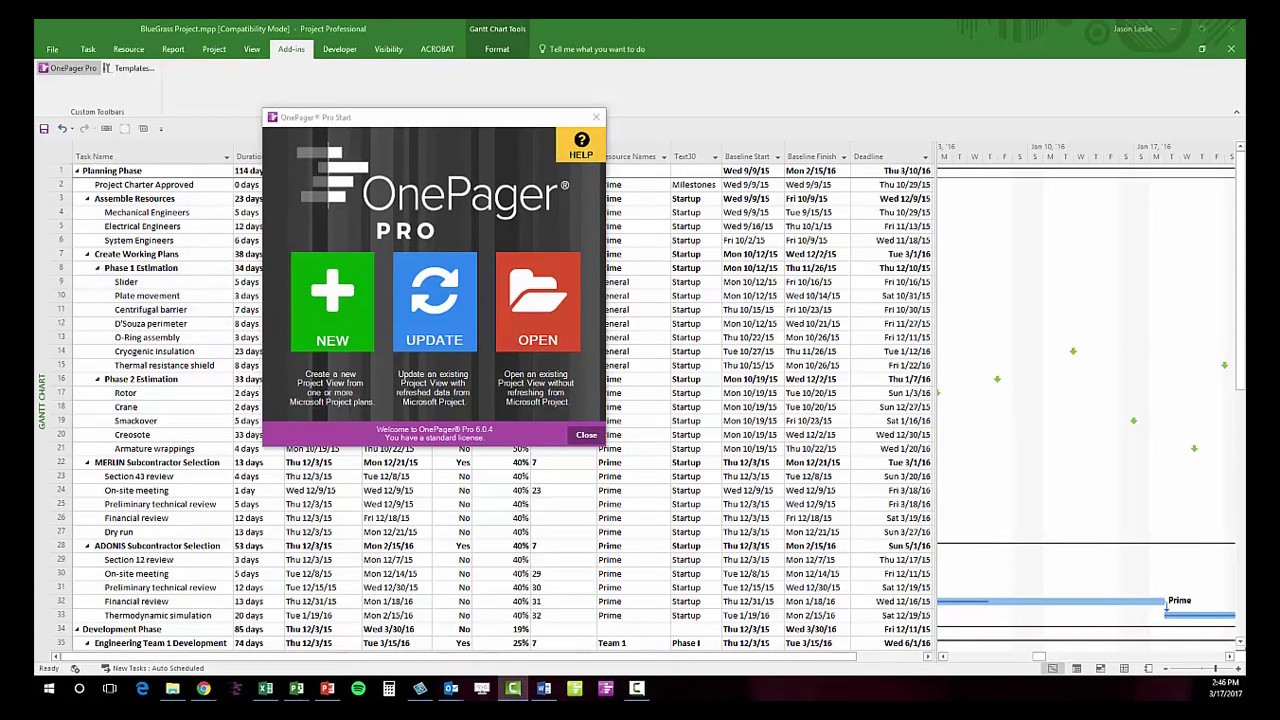
Task: Click the blue UPDATE tile
Action: click(x=434, y=302)
